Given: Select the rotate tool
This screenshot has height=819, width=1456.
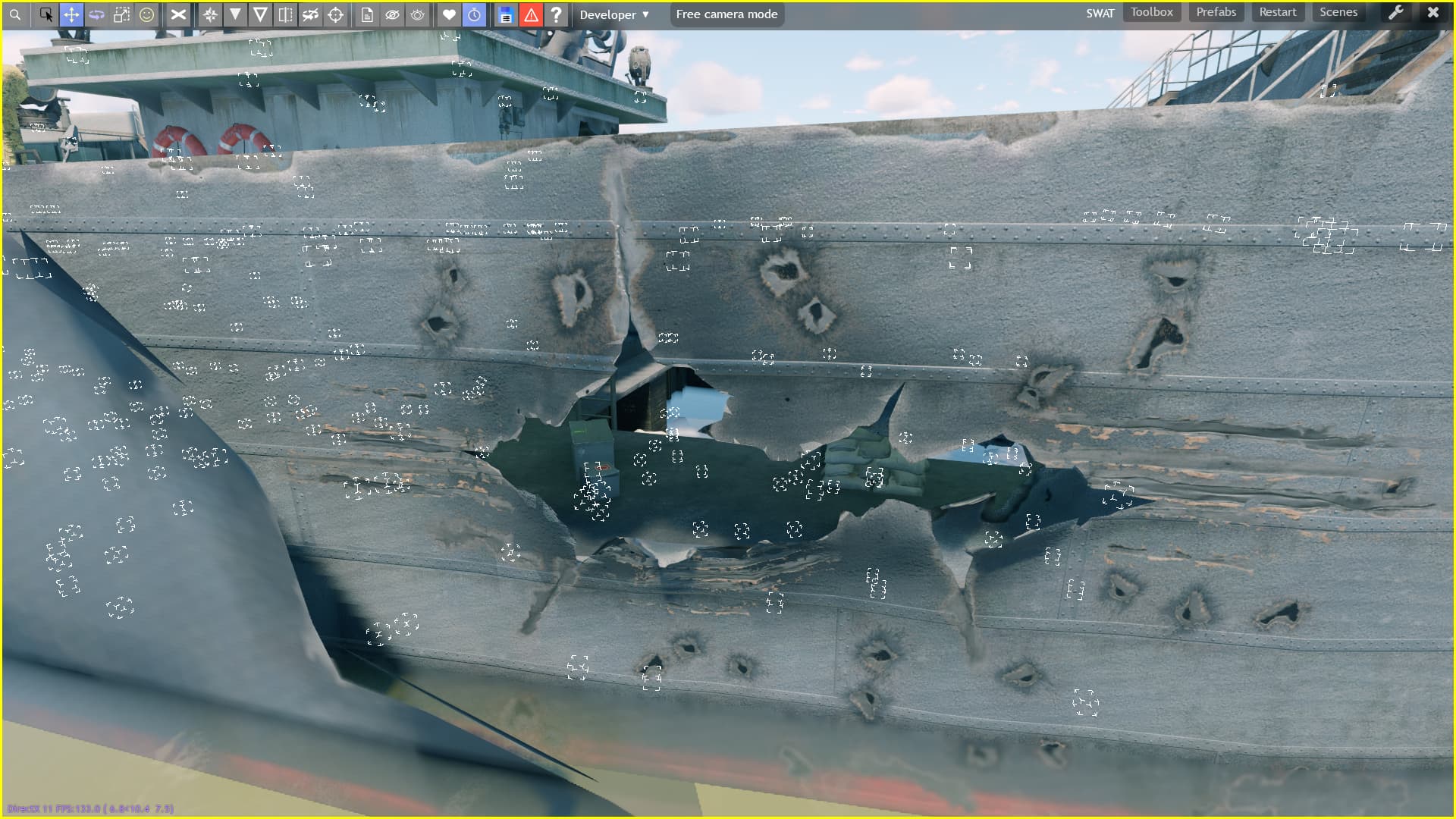Looking at the screenshot, I should click(96, 14).
